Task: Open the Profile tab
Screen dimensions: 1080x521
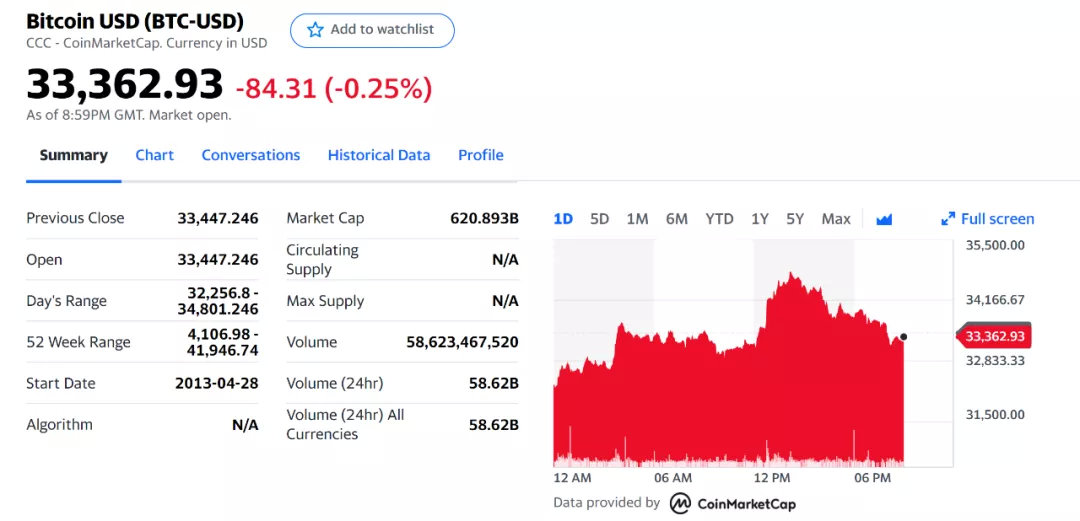Action: point(481,155)
